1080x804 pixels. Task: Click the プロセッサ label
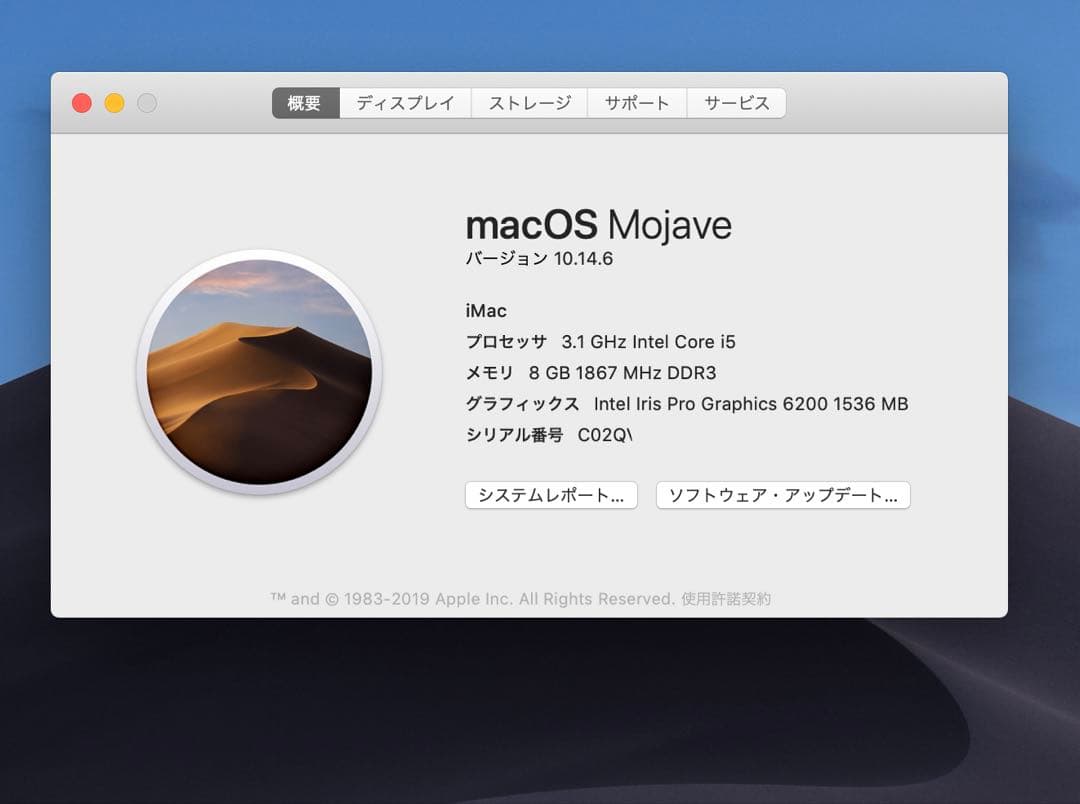(506, 342)
